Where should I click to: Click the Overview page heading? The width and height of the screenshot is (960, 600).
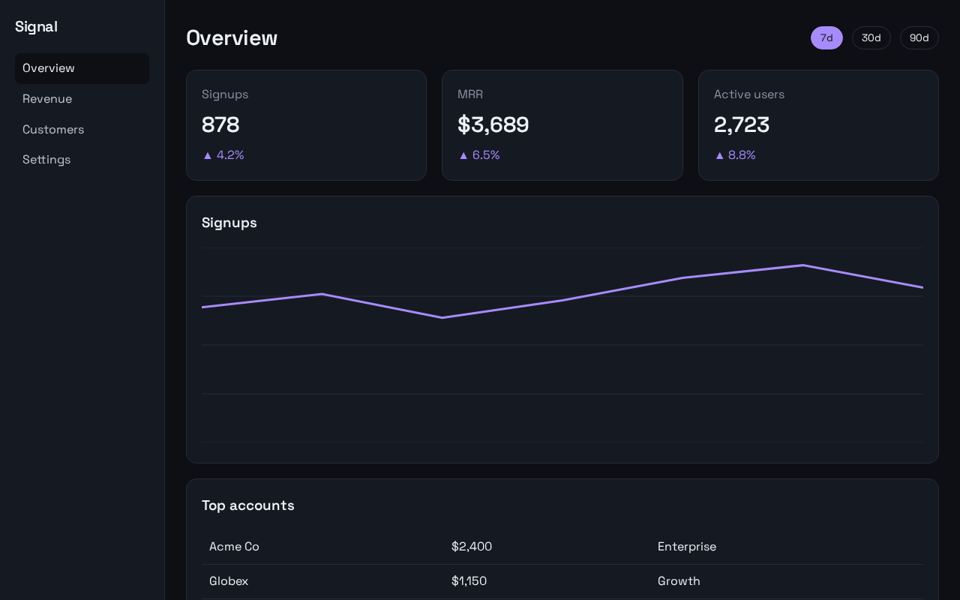click(231, 38)
